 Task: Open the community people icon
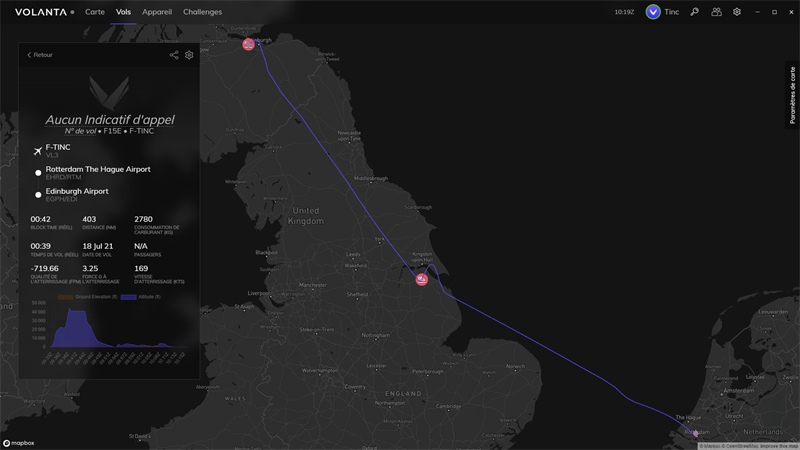(x=716, y=12)
